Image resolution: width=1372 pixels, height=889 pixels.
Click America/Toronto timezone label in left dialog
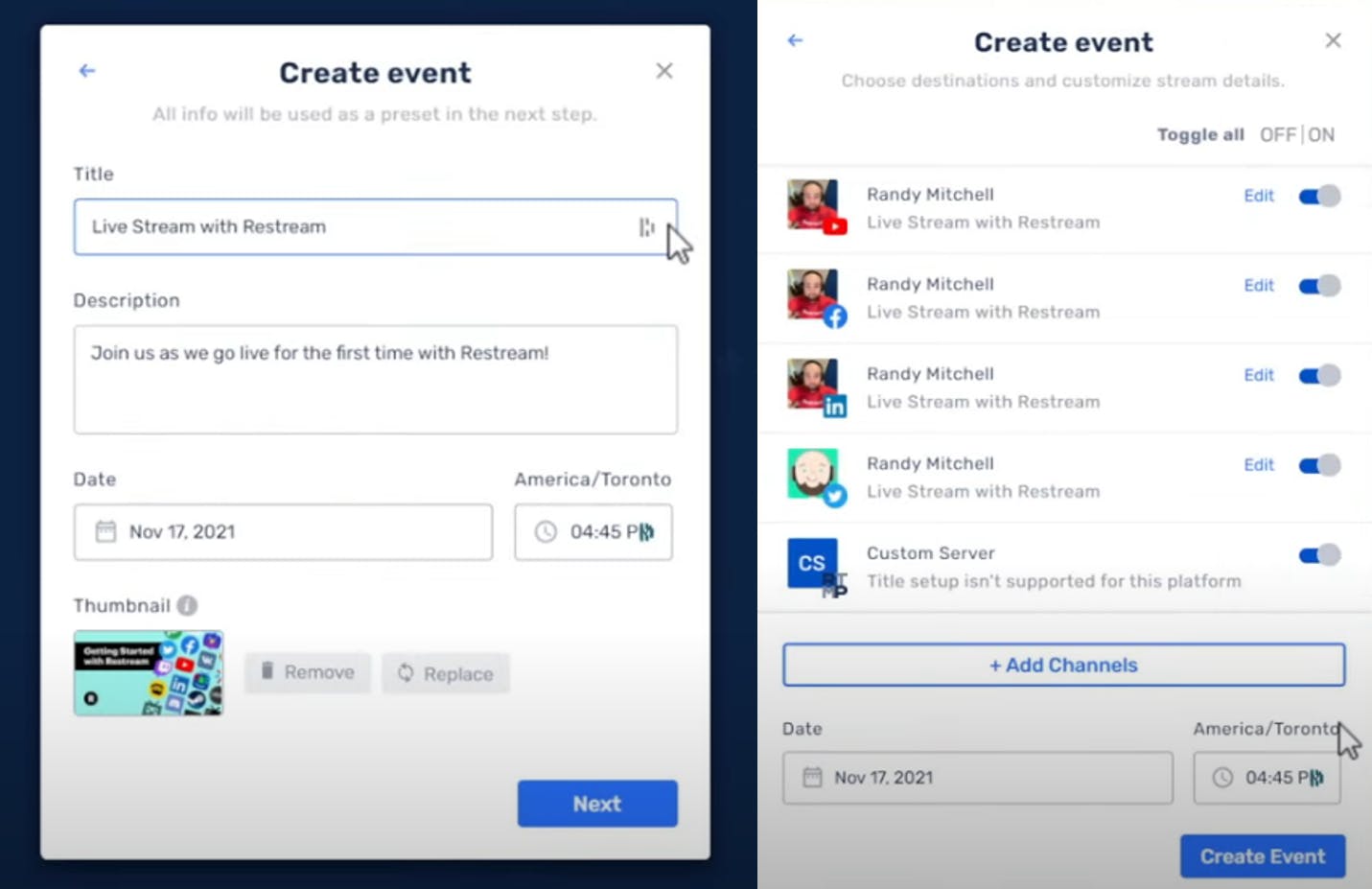pyautogui.click(x=593, y=480)
